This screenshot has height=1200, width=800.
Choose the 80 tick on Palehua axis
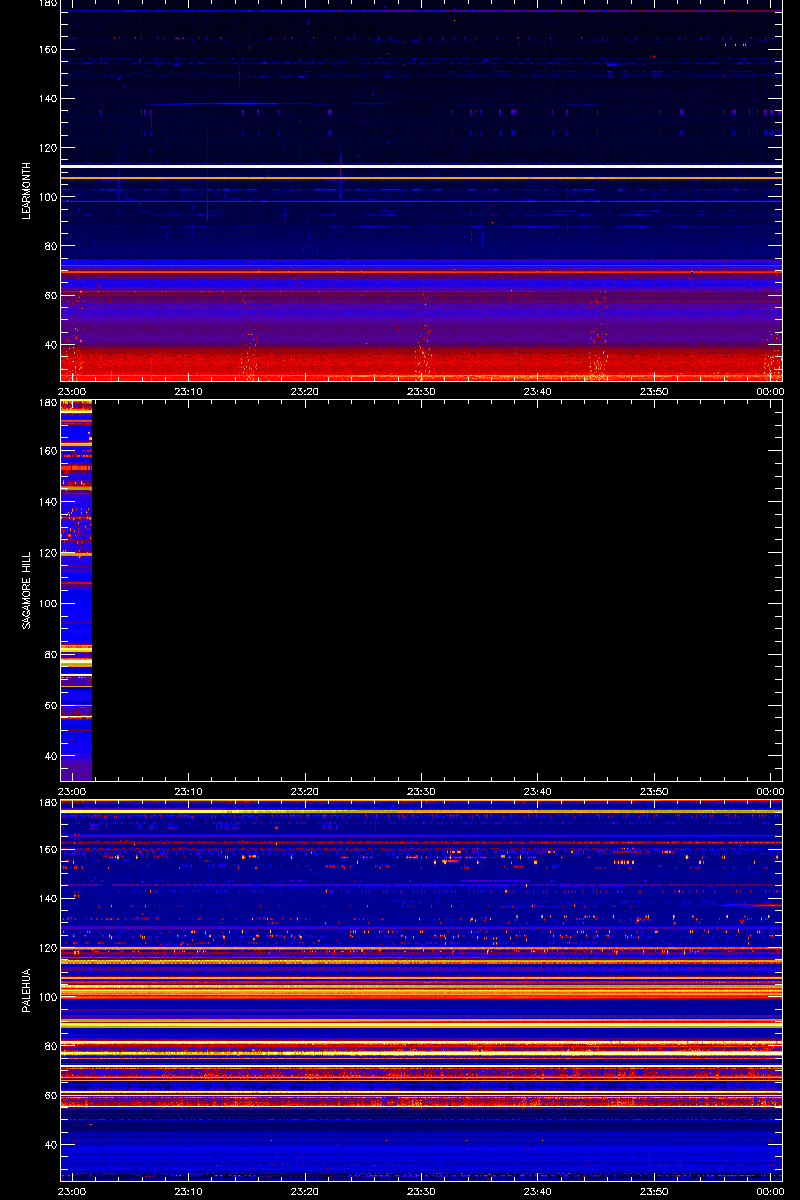click(x=50, y=1046)
